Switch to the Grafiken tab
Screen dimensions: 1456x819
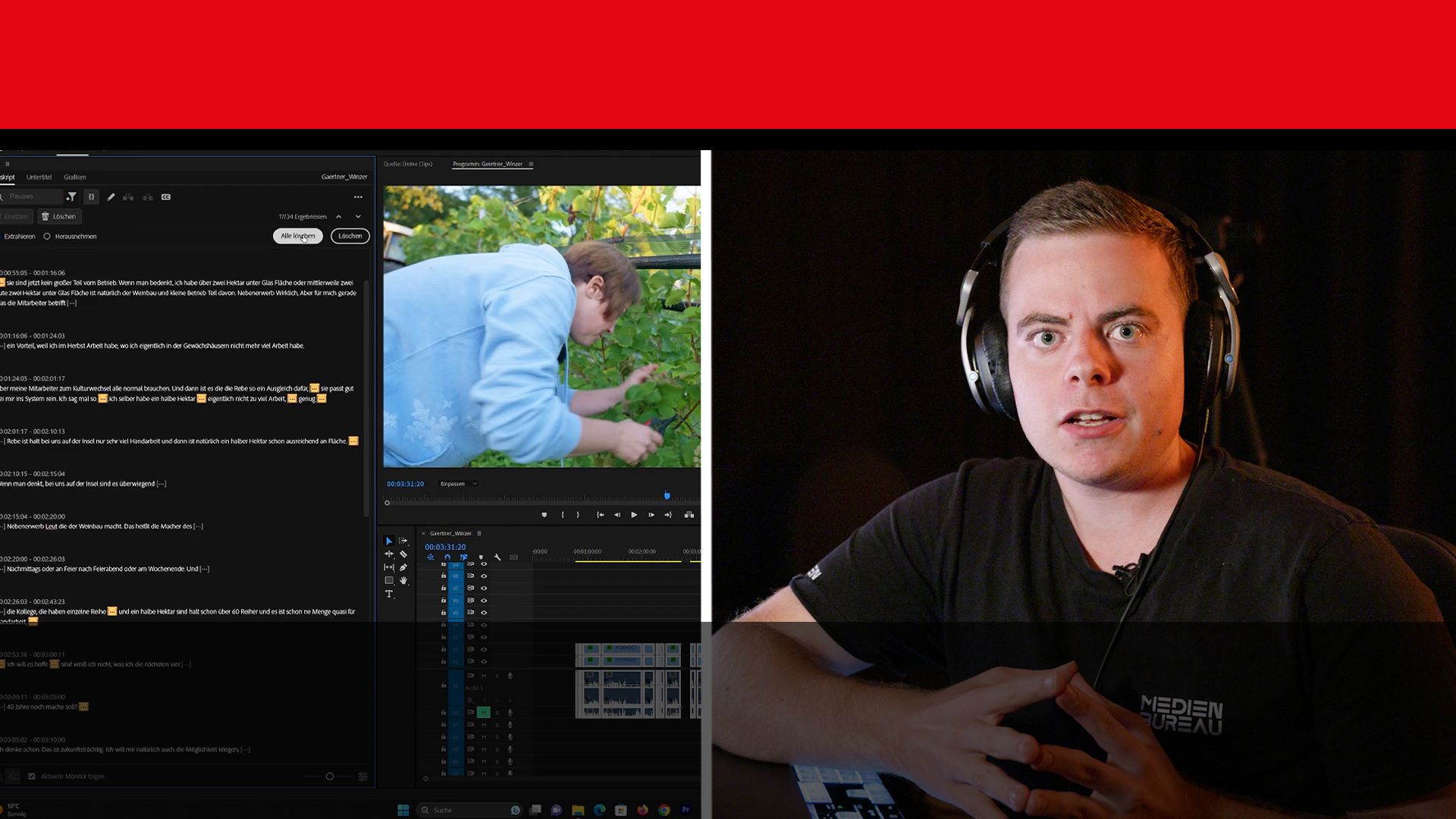(x=75, y=177)
